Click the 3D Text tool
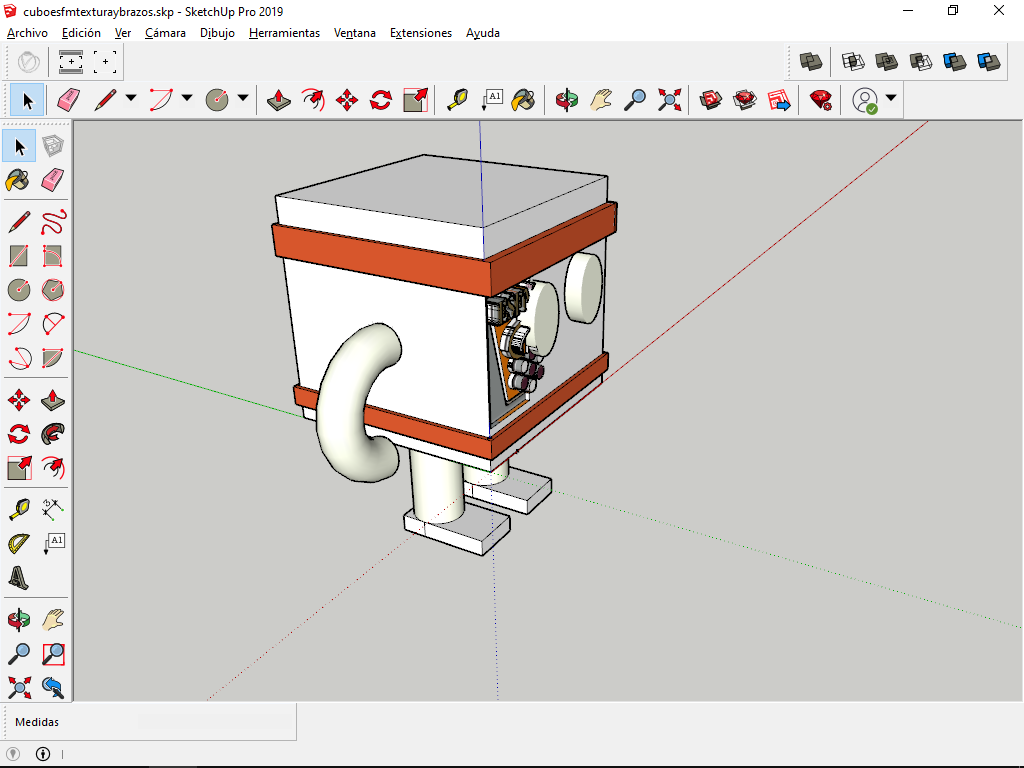This screenshot has width=1024, height=768. coord(19,577)
